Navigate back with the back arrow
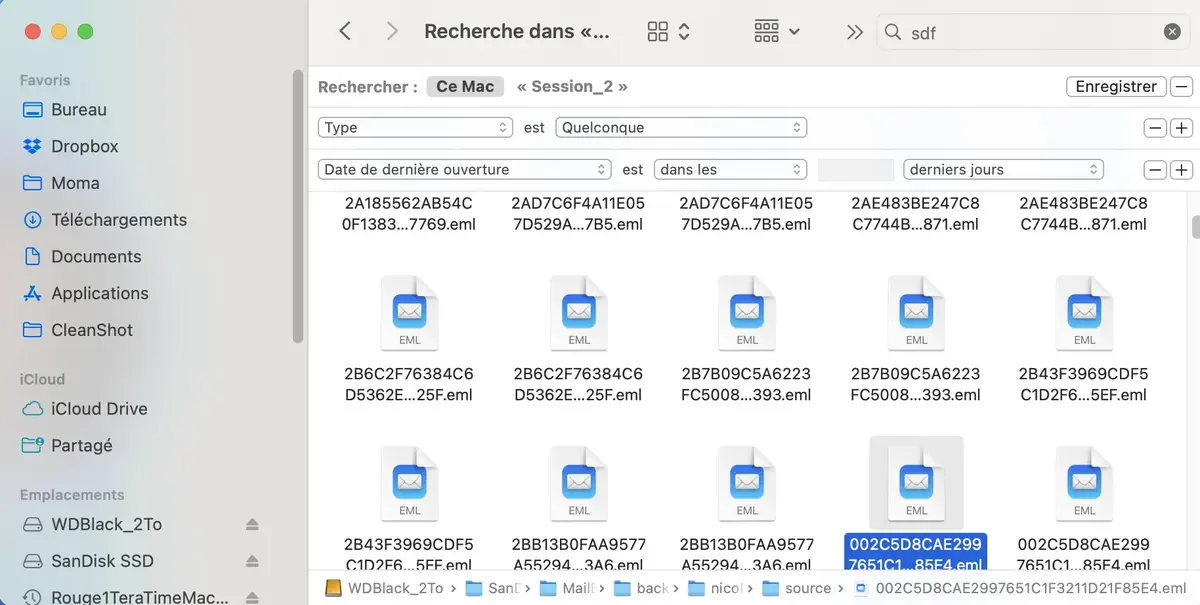This screenshot has width=1200, height=605. coord(345,31)
